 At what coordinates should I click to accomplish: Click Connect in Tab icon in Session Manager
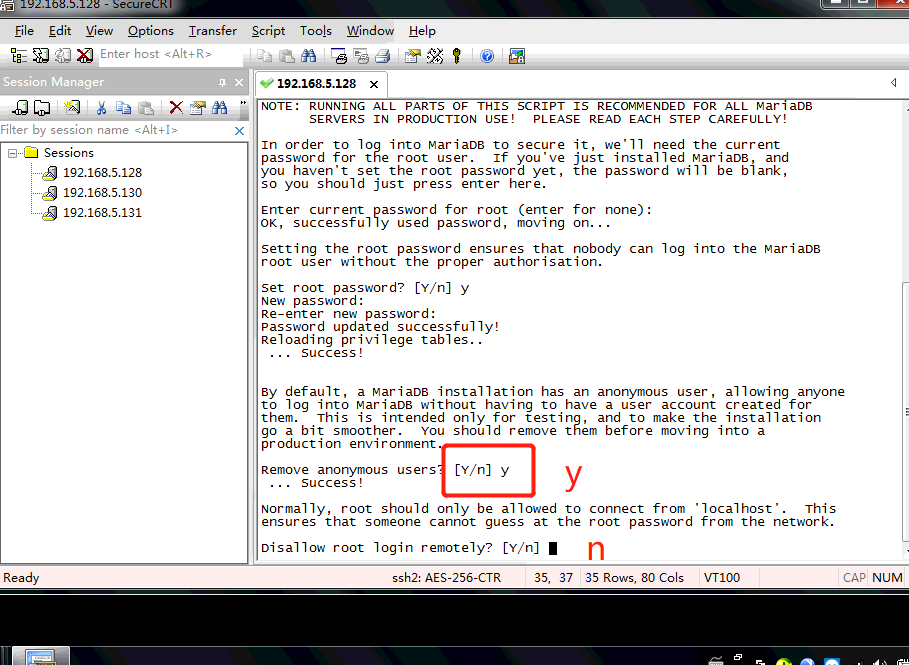tap(42, 107)
